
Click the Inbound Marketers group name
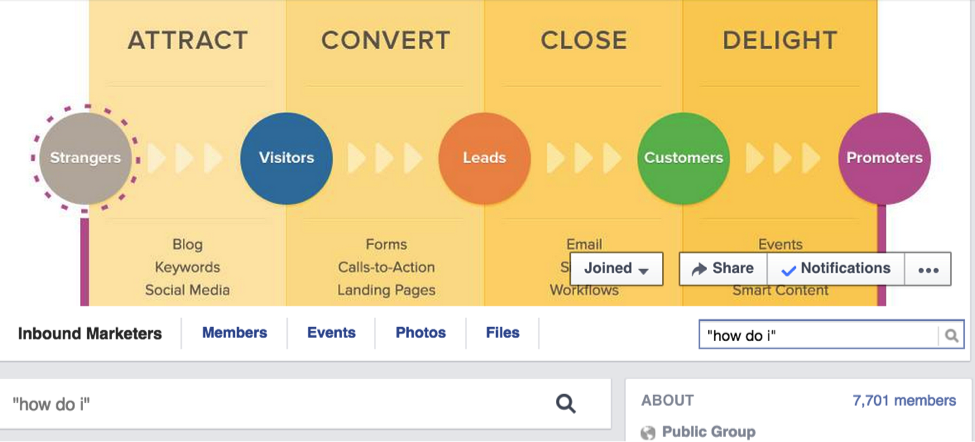(90, 334)
